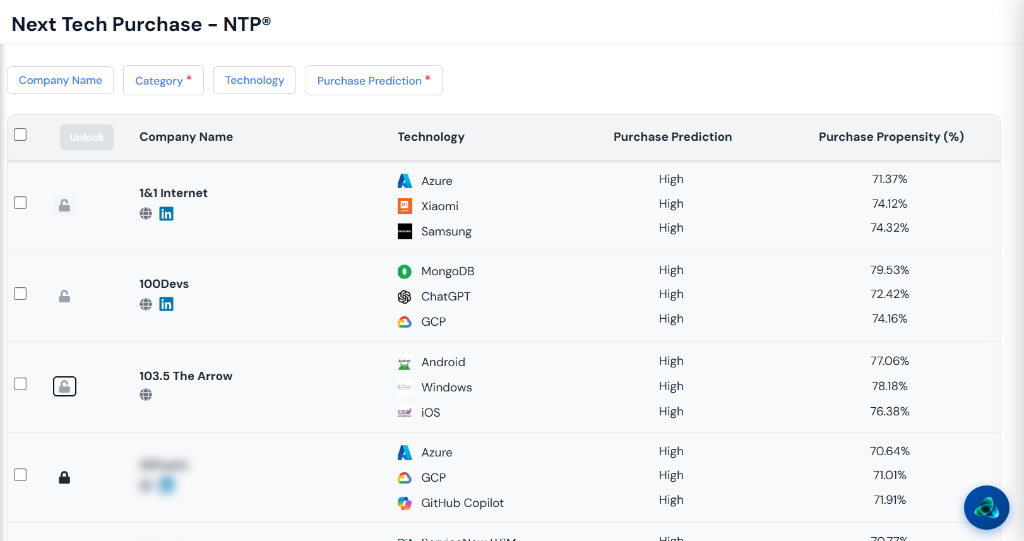The image size is (1024, 541).
Task: Click the 74.12% propensity value
Action: (889, 204)
